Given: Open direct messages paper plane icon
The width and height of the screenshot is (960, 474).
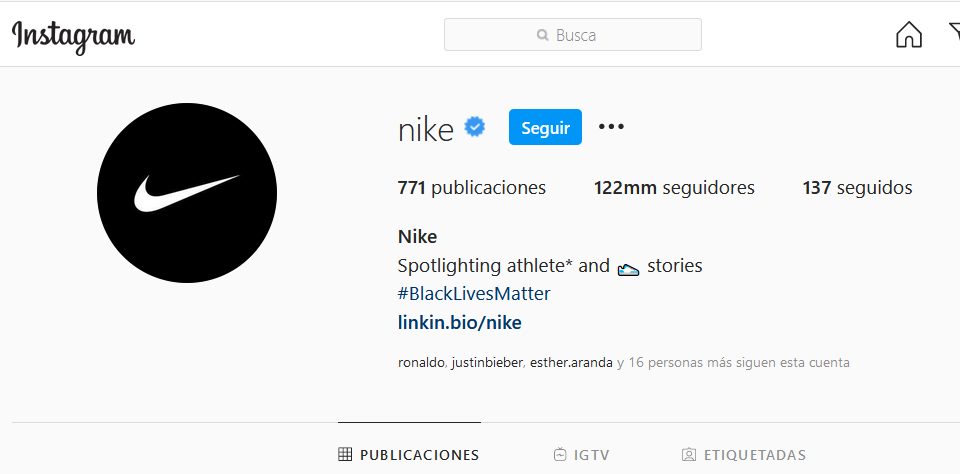Looking at the screenshot, I should point(954,34).
